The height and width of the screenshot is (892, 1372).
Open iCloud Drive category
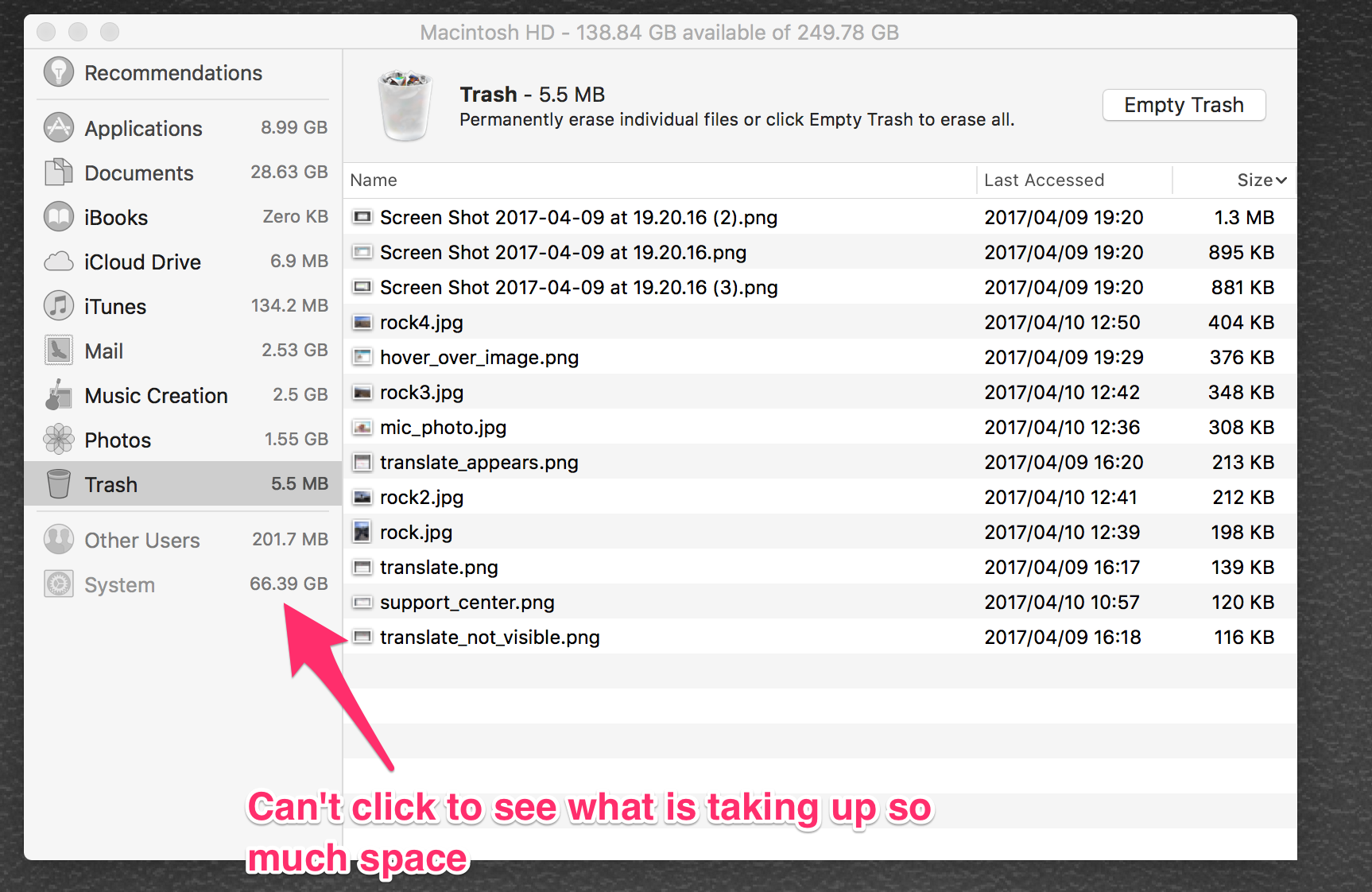tap(183, 261)
